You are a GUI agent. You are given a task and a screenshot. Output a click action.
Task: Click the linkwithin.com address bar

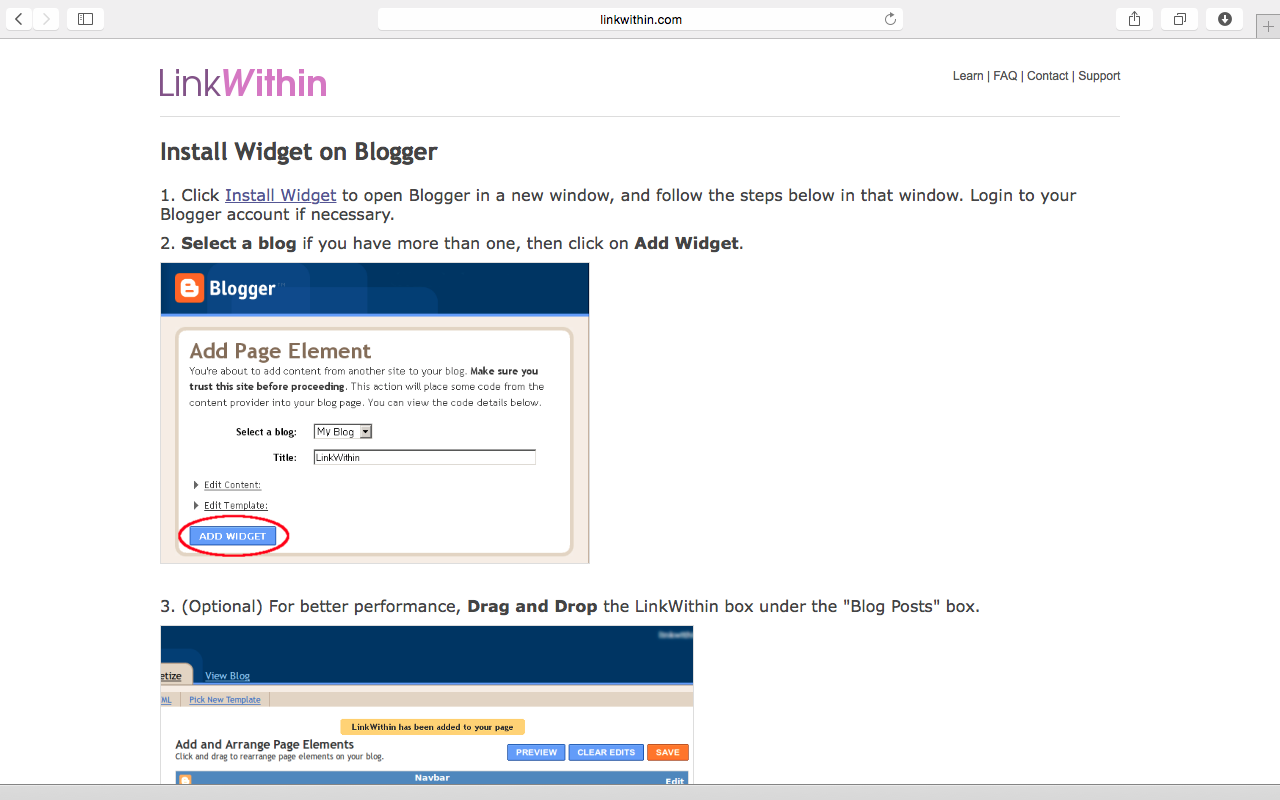click(x=640, y=19)
